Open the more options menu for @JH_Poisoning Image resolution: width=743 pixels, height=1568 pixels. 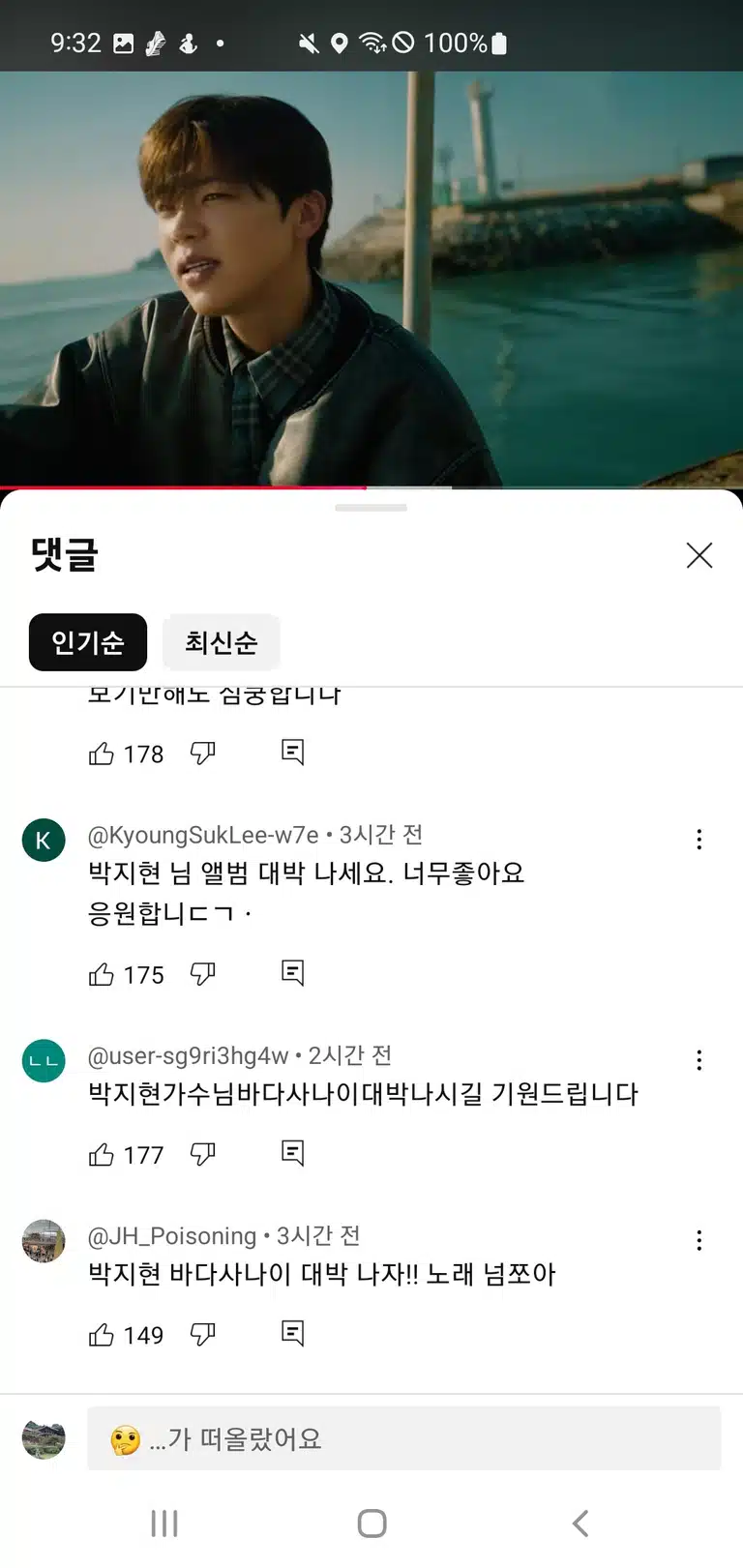(x=698, y=1240)
